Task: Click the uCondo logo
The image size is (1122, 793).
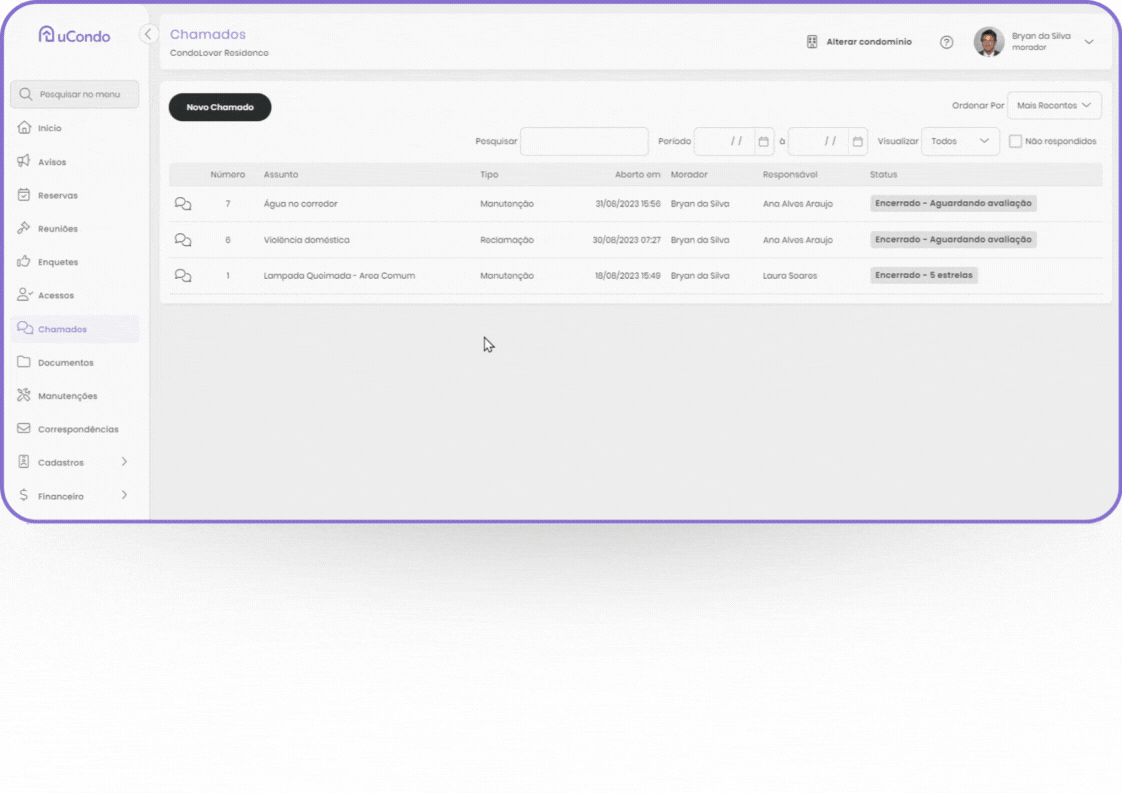Action: [74, 35]
